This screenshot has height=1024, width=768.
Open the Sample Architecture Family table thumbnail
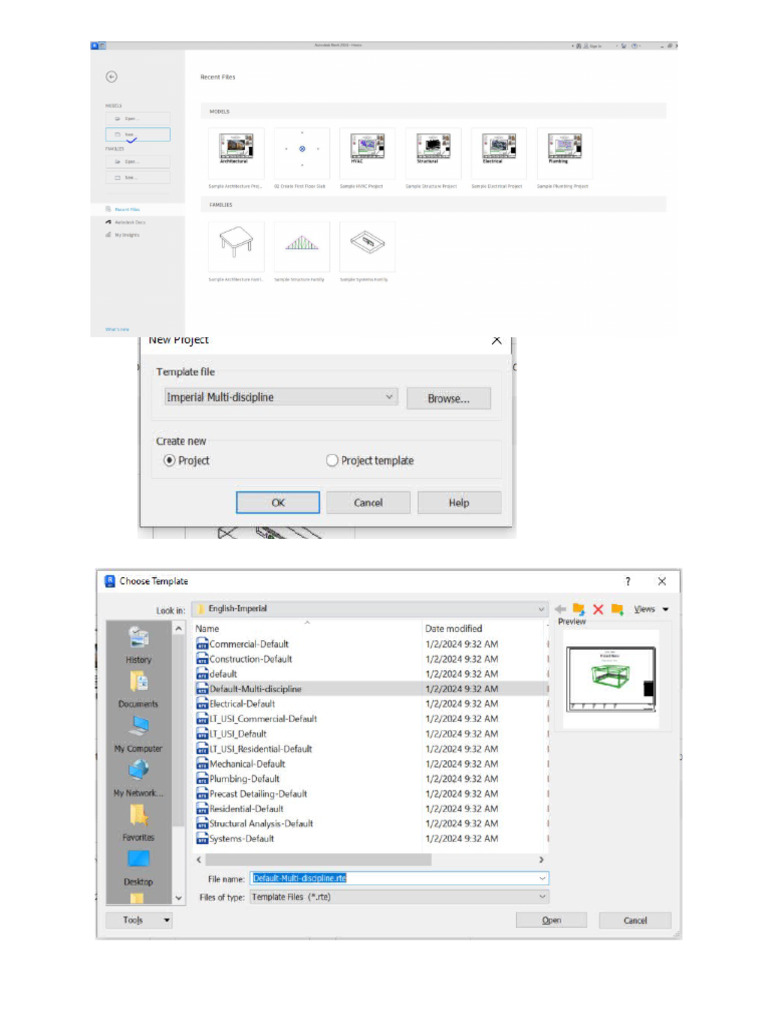tap(236, 246)
